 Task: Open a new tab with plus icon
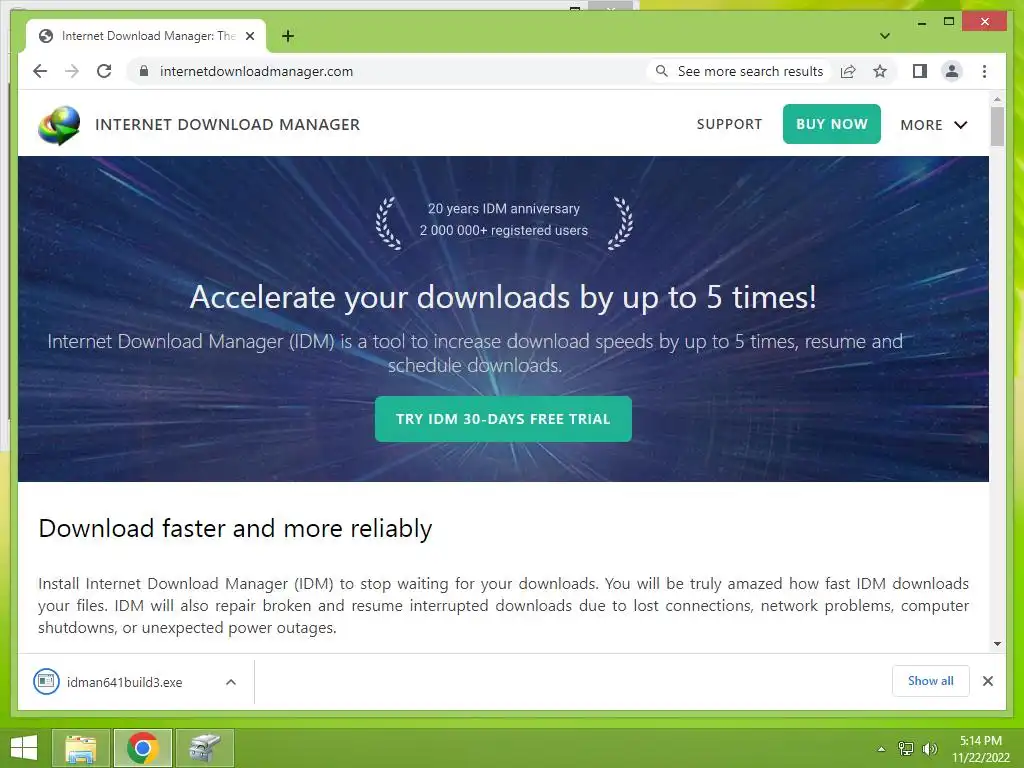click(x=287, y=36)
